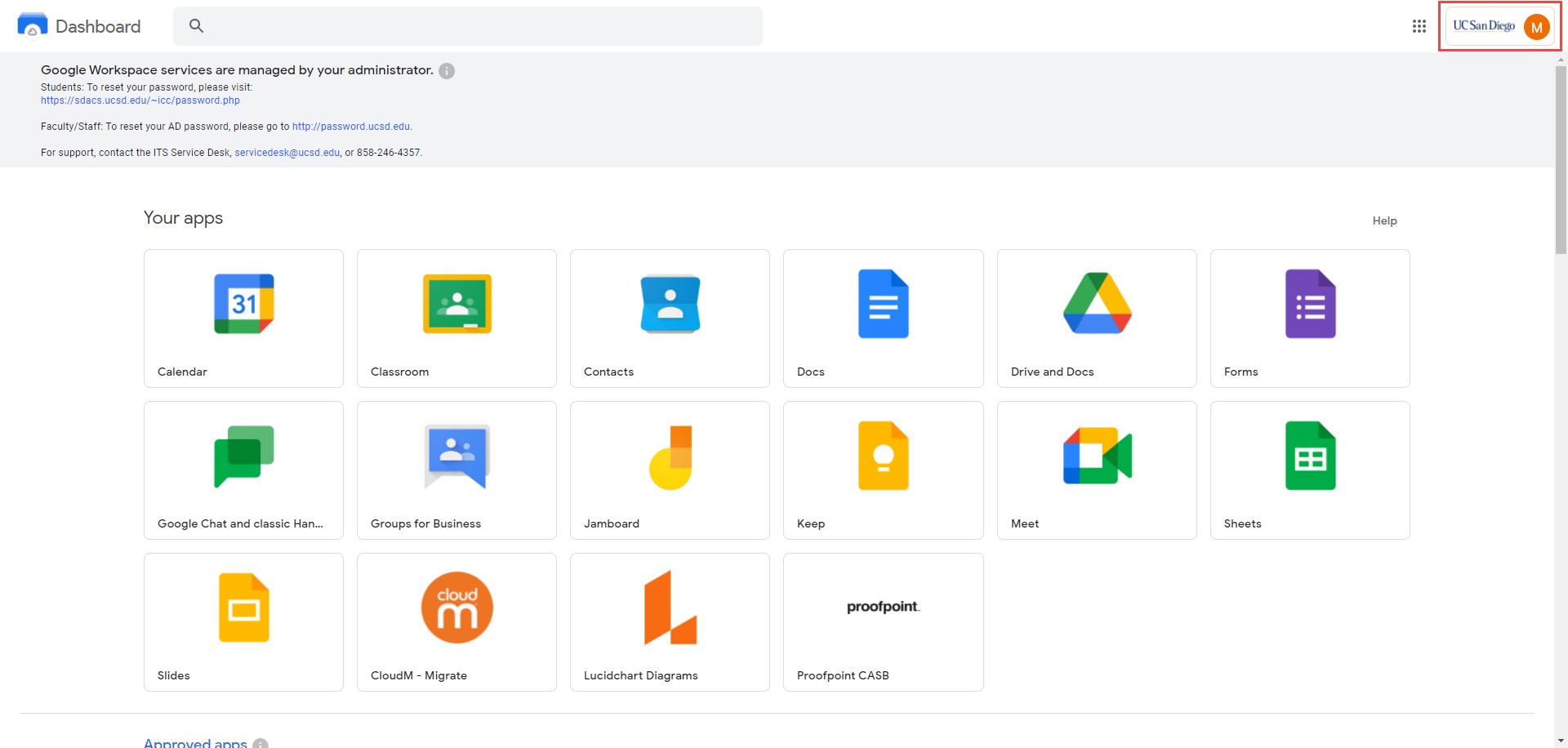Click the Contacts label text
The height and width of the screenshot is (748, 1568).
[608, 372]
